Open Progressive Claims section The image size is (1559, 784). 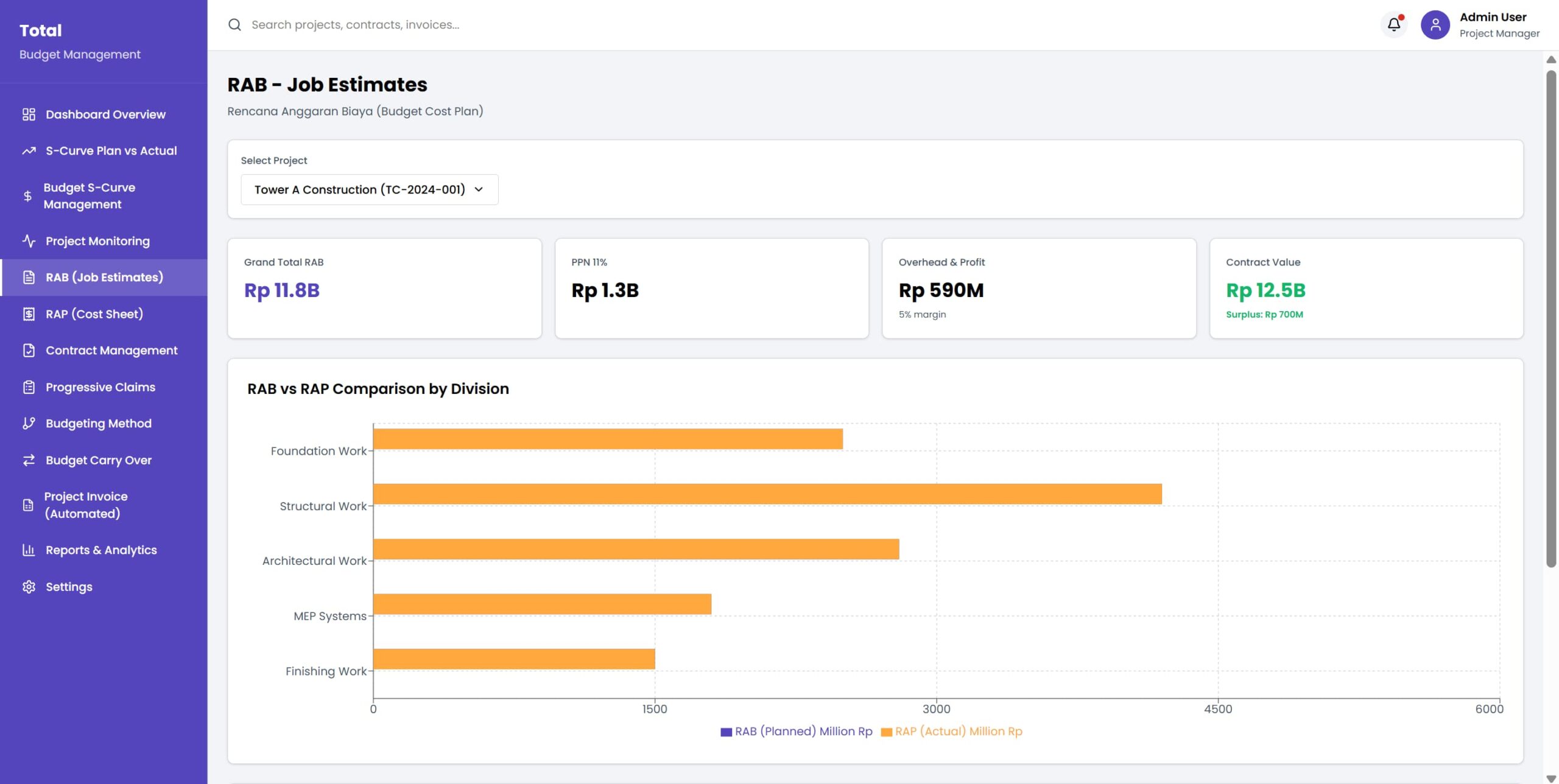click(x=100, y=387)
